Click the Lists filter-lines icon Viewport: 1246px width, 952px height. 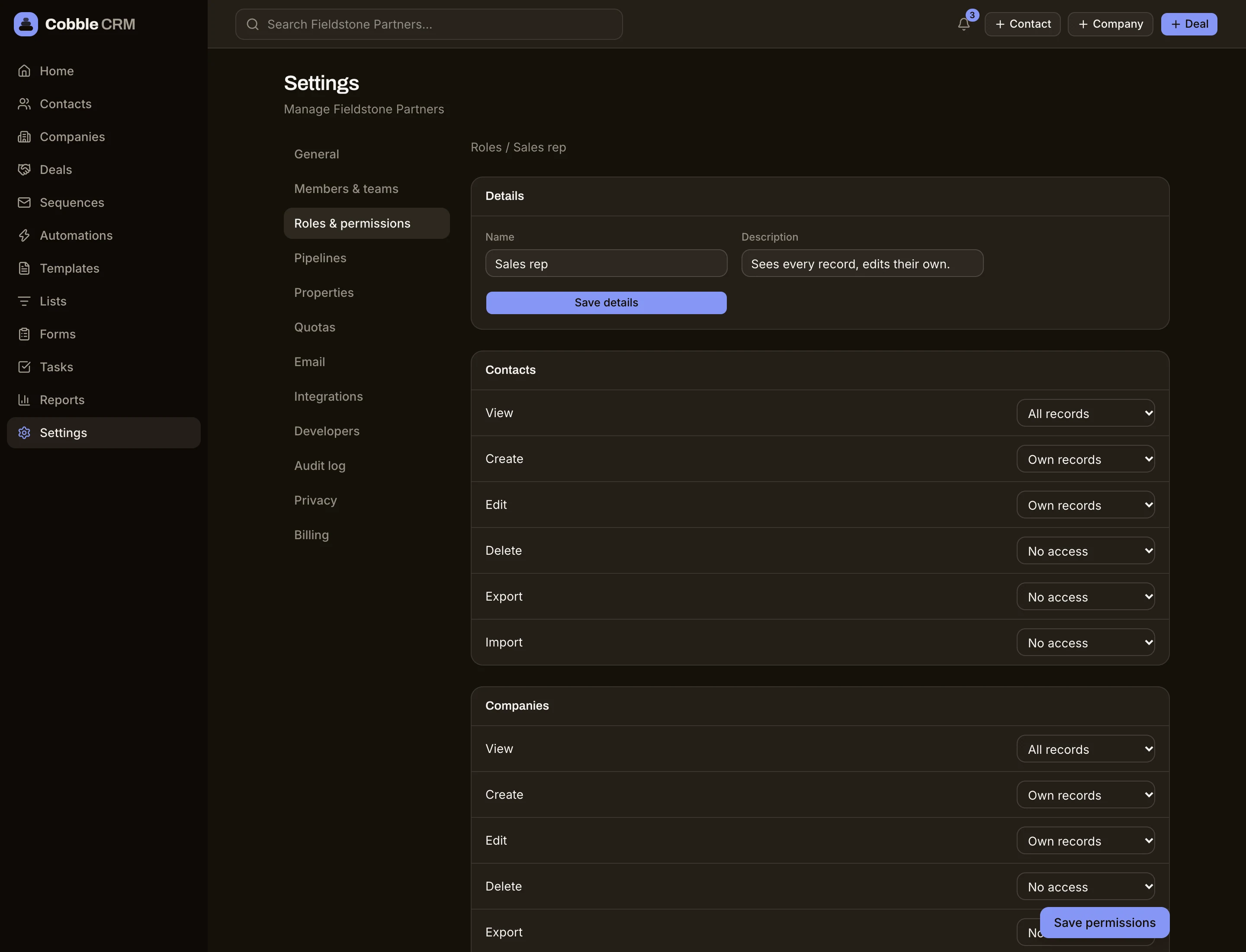tap(24, 301)
